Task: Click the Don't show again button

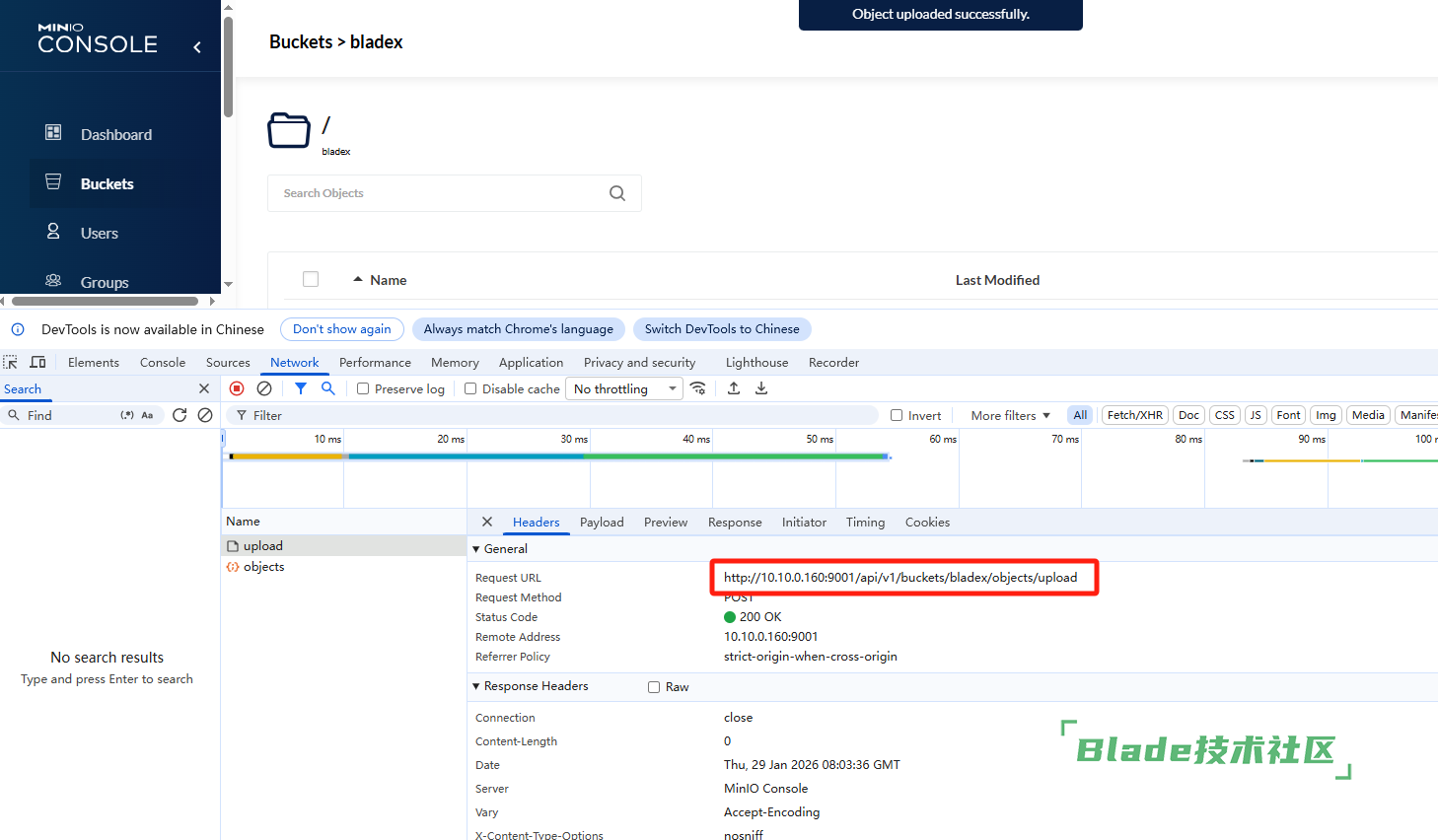Action: tap(341, 329)
